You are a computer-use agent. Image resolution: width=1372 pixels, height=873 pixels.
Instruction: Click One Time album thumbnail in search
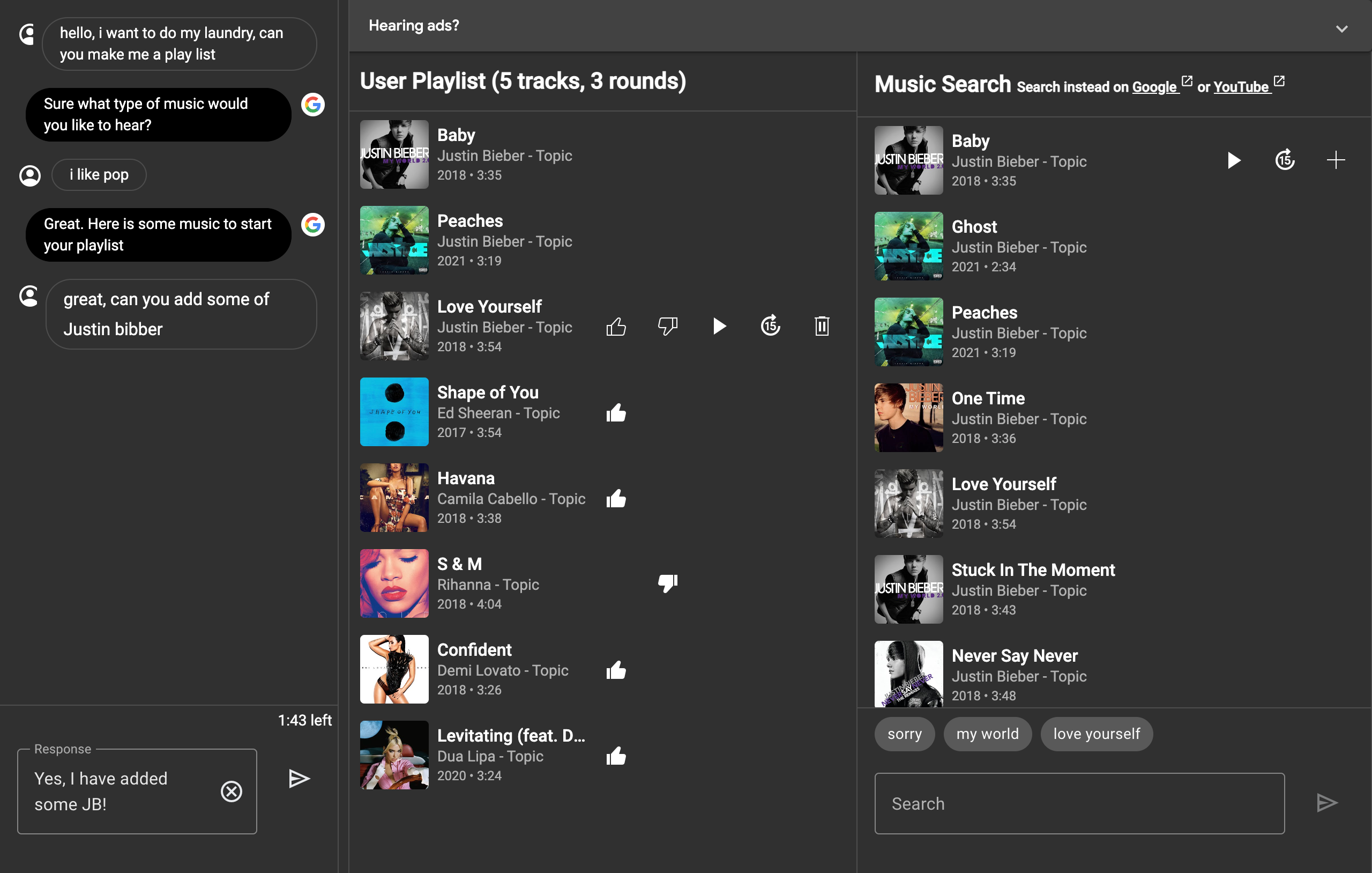point(909,417)
